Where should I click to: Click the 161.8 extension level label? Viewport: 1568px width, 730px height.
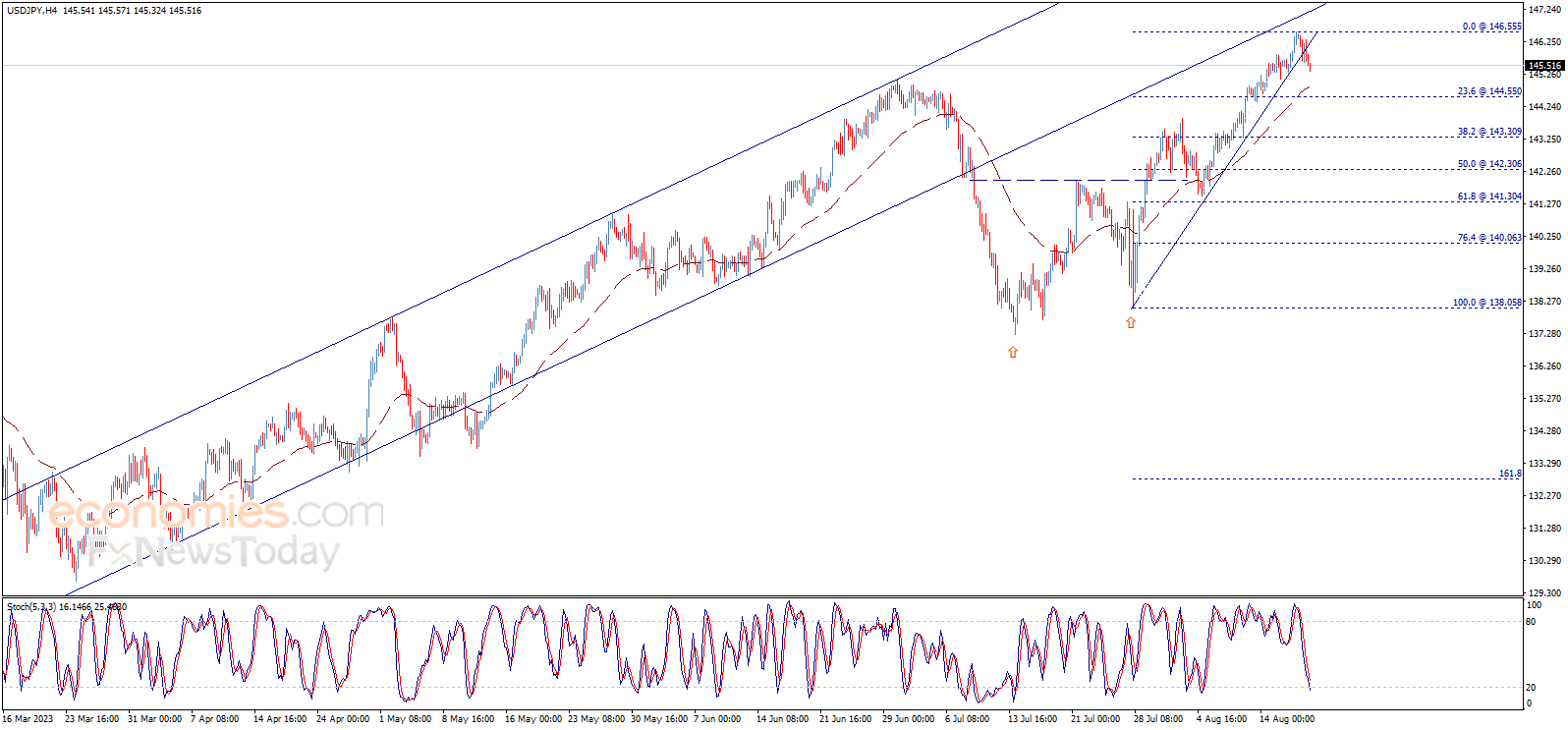click(1510, 474)
